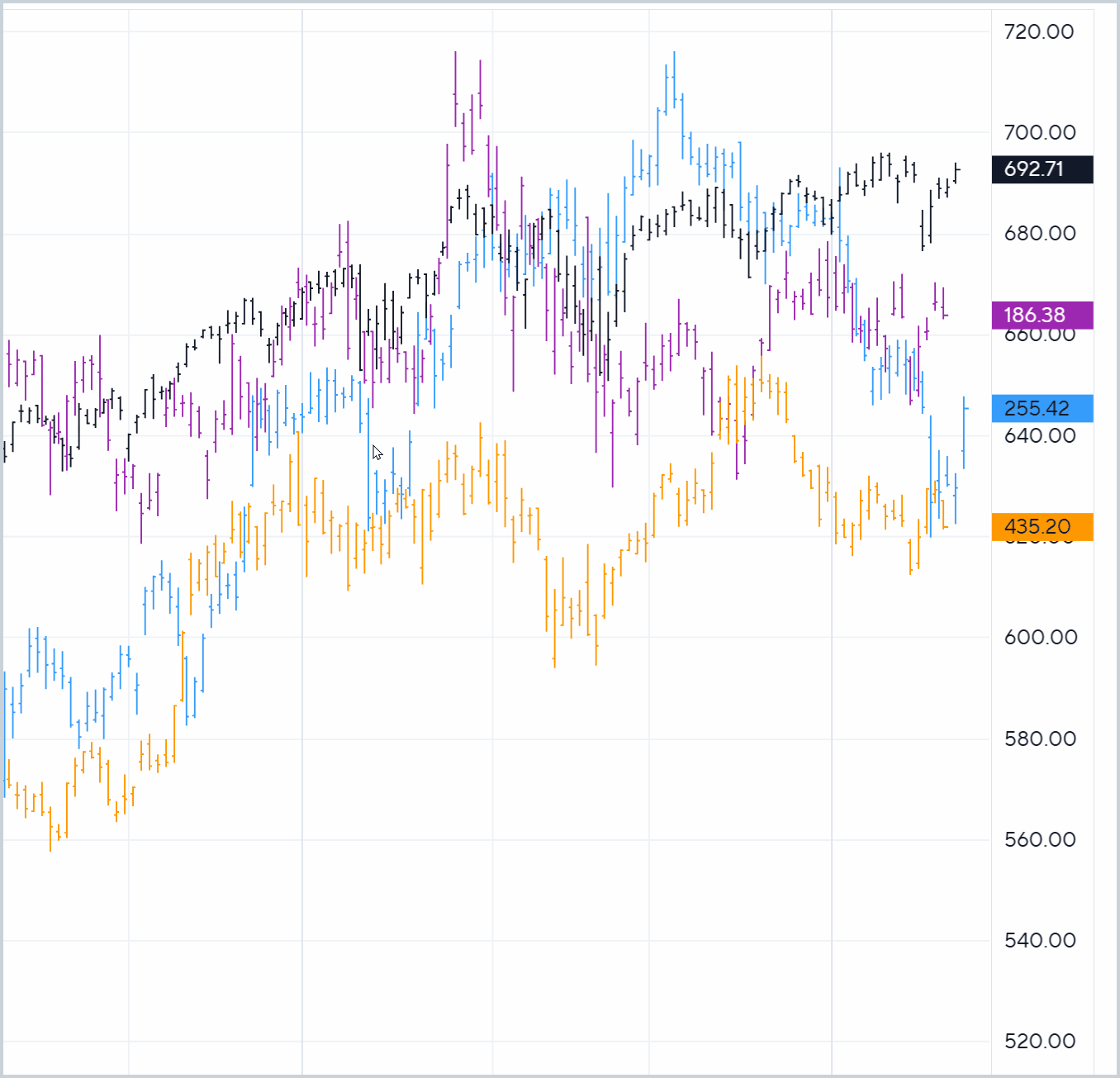The height and width of the screenshot is (1078, 1120).
Task: Click the 540.00 price axis label
Action: coord(1039,940)
